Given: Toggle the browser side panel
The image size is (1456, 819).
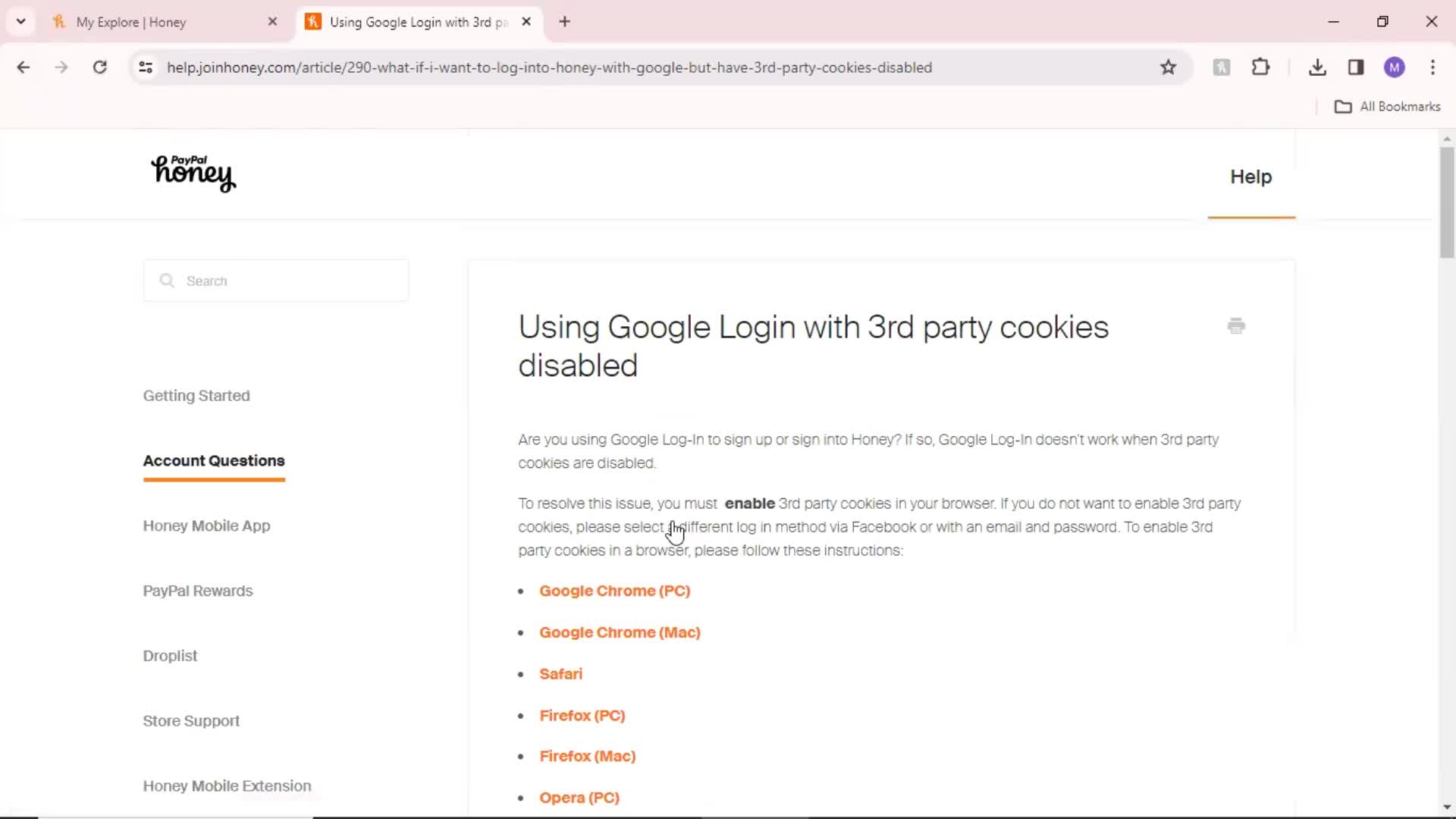Looking at the screenshot, I should click(1356, 67).
